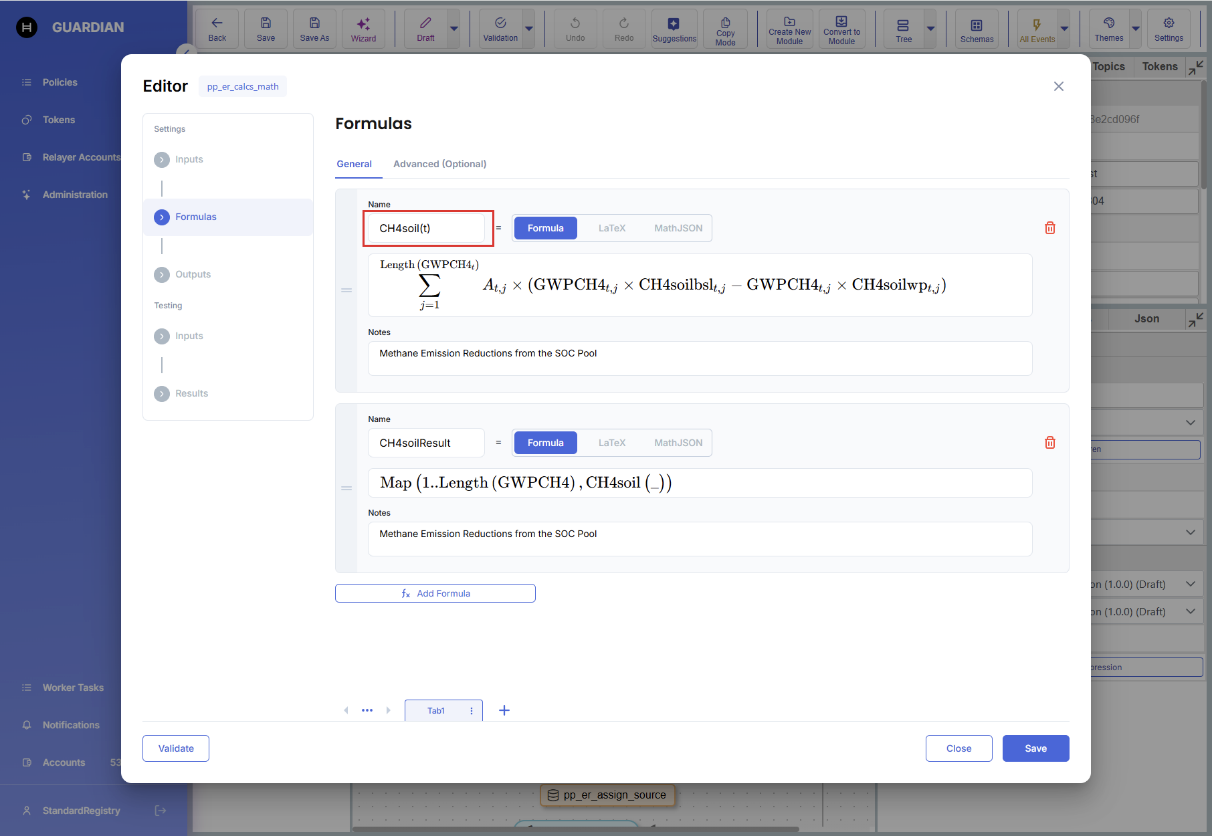The width and height of the screenshot is (1212, 836).
Task: Click the Formulas step icon in sidebar
Action: [x=162, y=217]
